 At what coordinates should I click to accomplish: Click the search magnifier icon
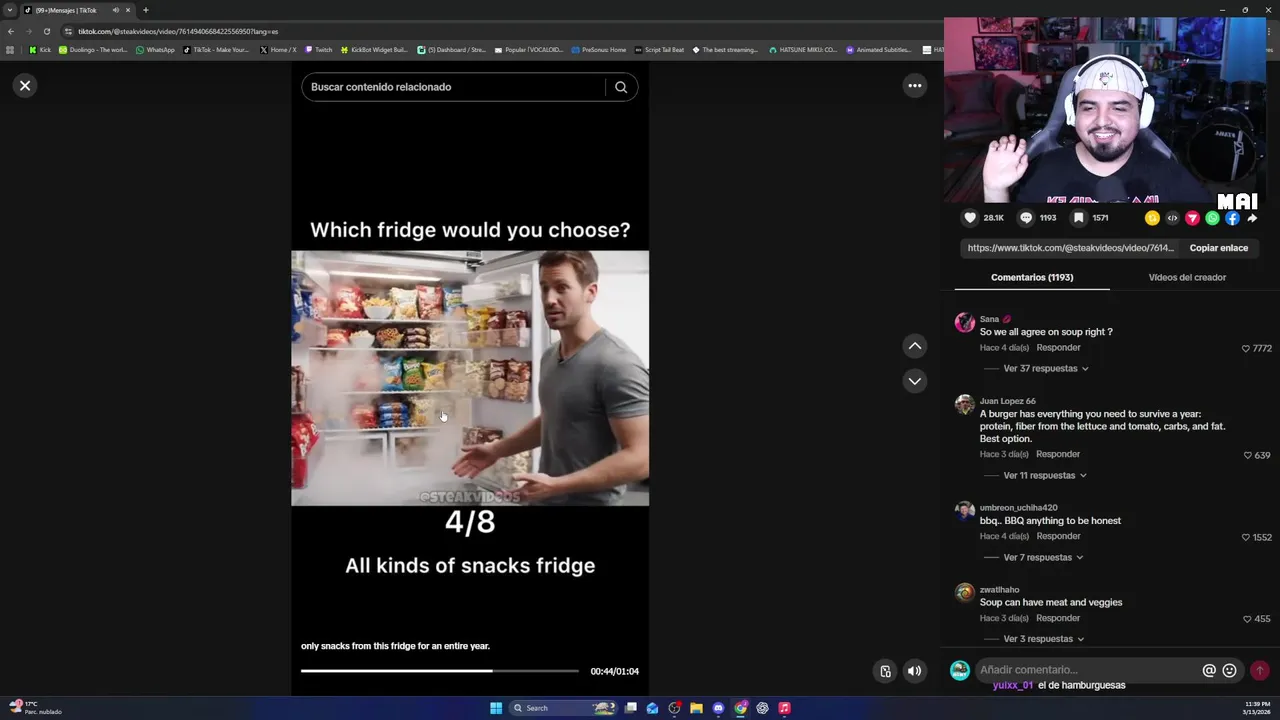point(621,87)
